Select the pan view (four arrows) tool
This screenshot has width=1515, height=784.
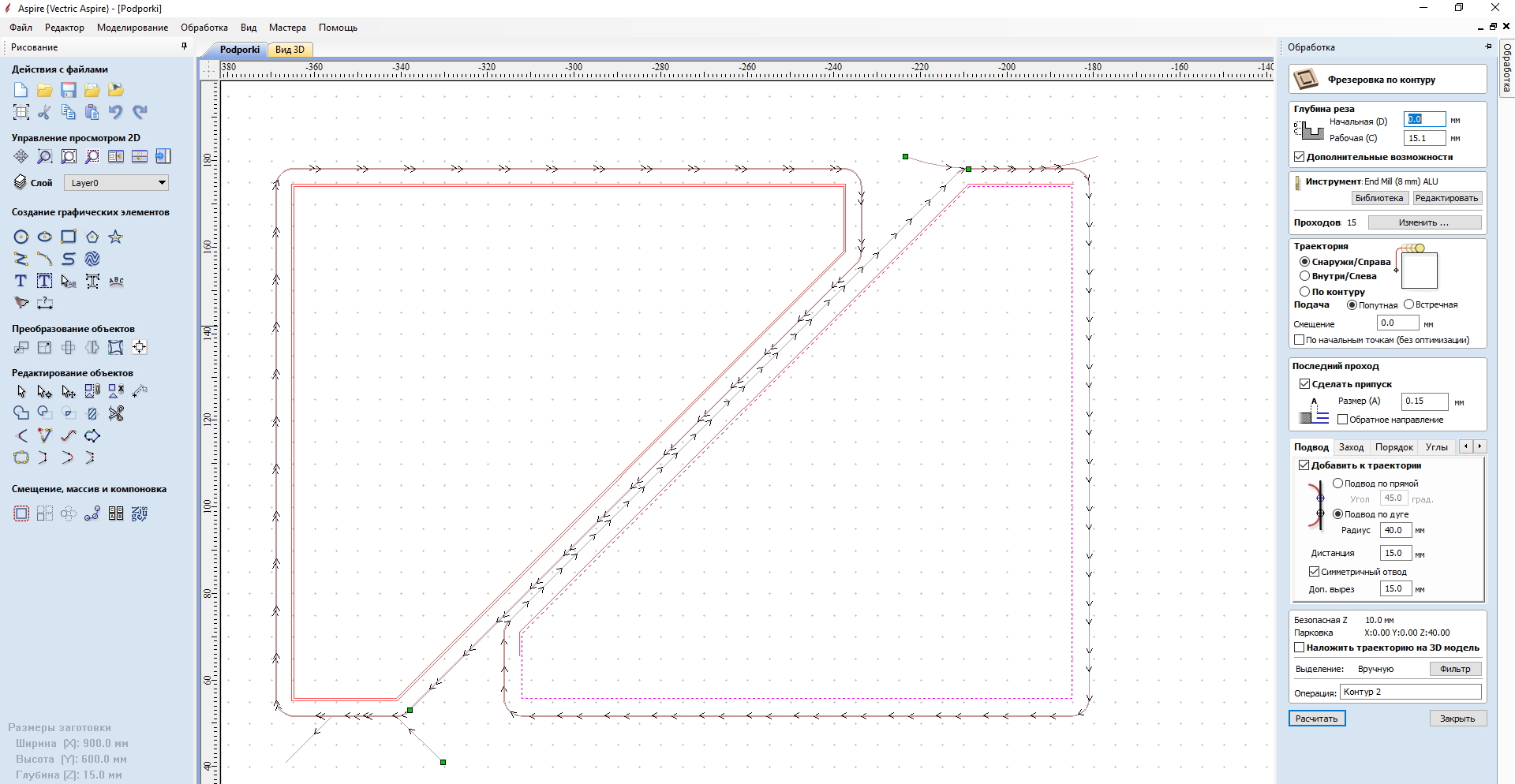click(x=21, y=156)
